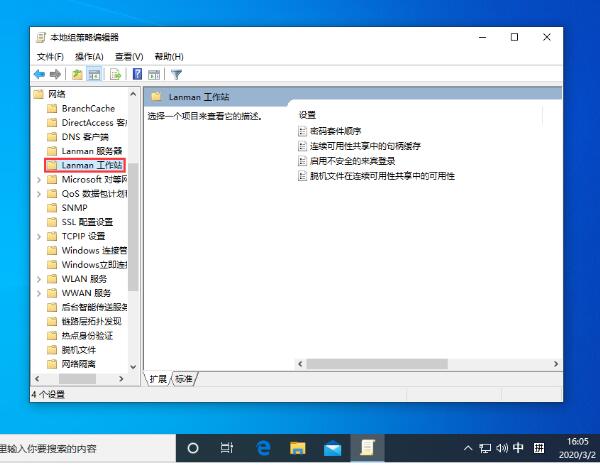
Task: Click the Forward arrow in the toolbar
Action: pyautogui.click(x=55, y=74)
